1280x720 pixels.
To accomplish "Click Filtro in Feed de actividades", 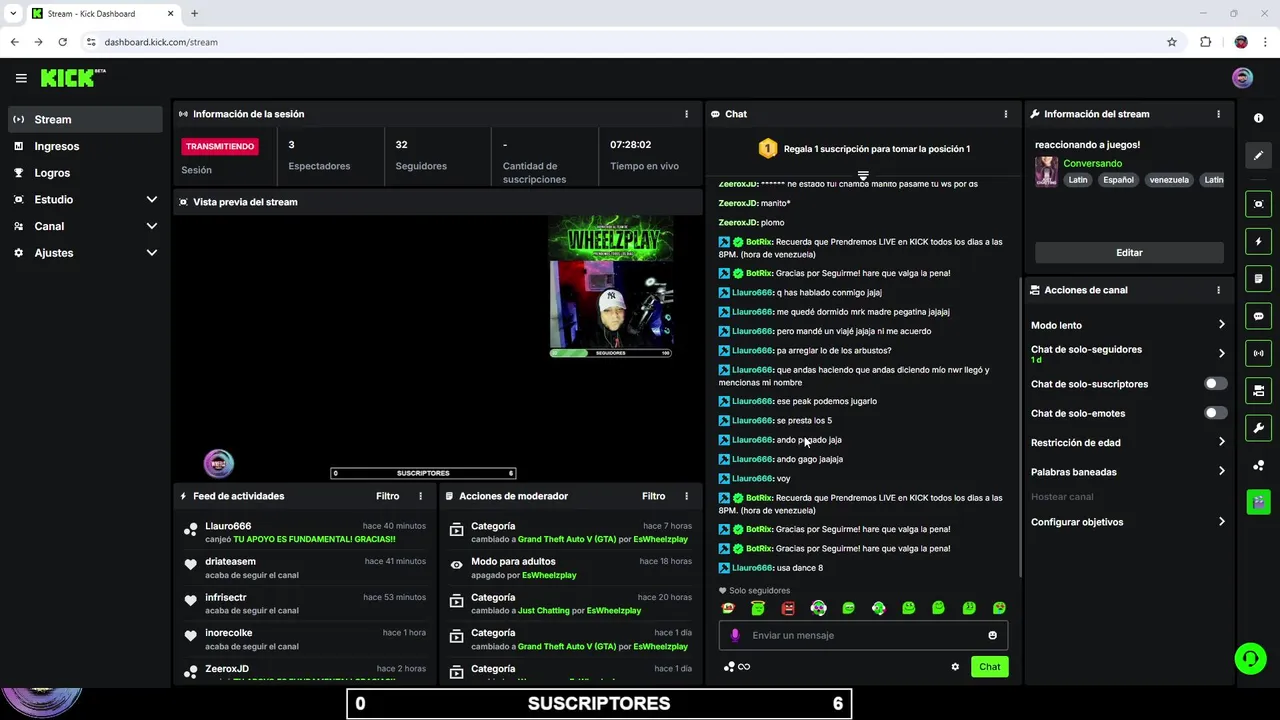I will pos(387,496).
